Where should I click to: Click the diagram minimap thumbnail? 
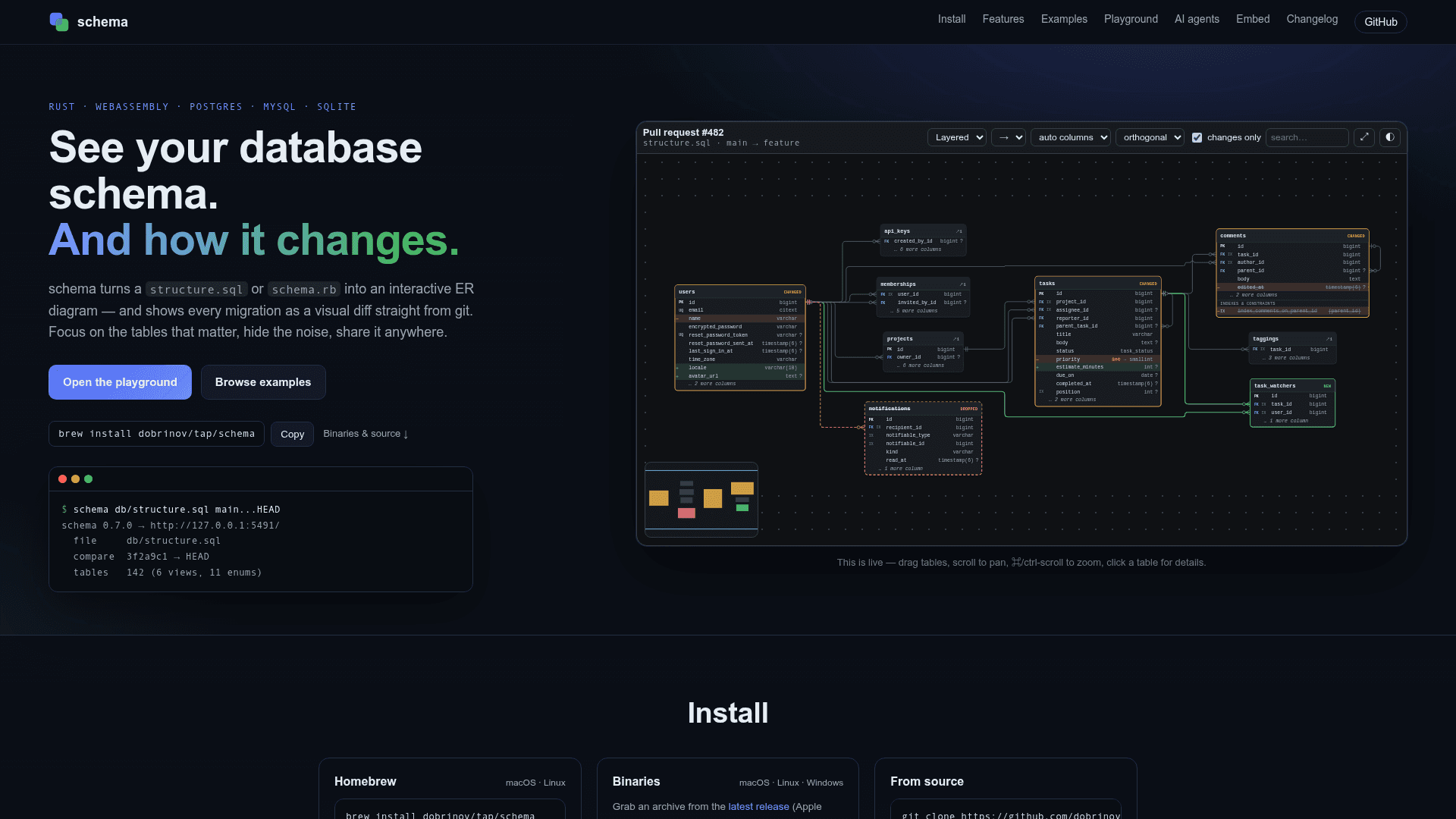(701, 499)
